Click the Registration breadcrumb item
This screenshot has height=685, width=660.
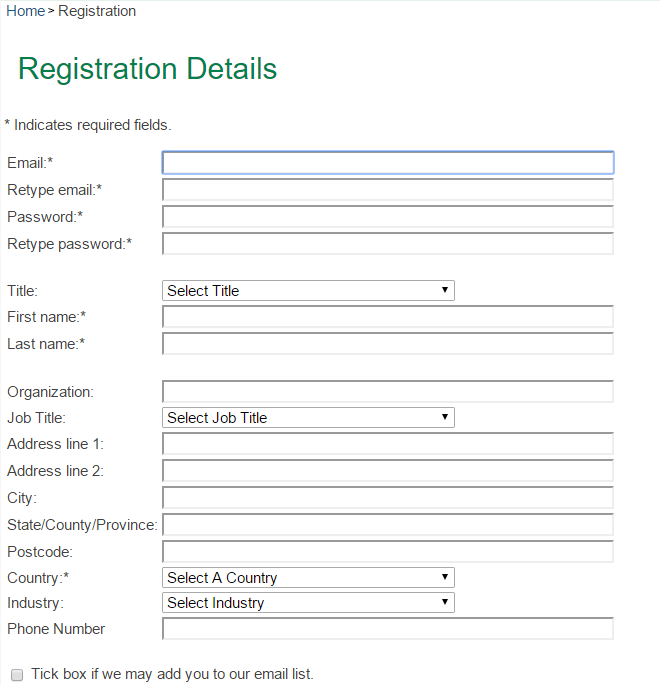click(x=97, y=11)
